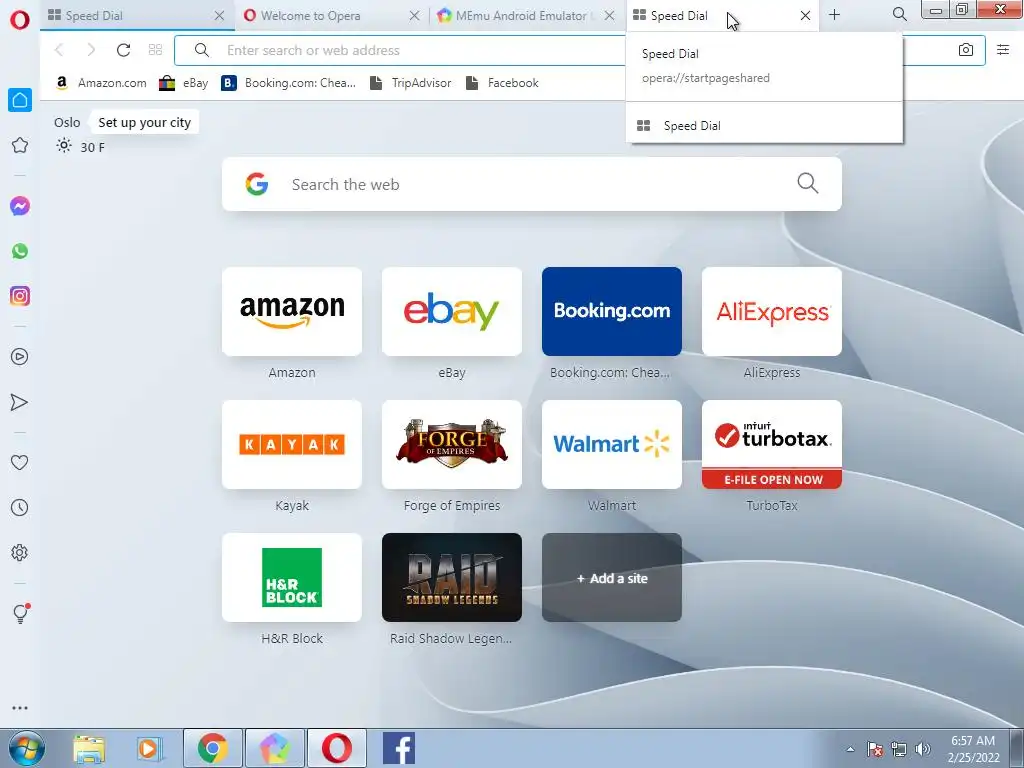This screenshot has width=1024, height=768.
Task: Select Speed Dial entry in the tab preview popup
Action: point(764,125)
